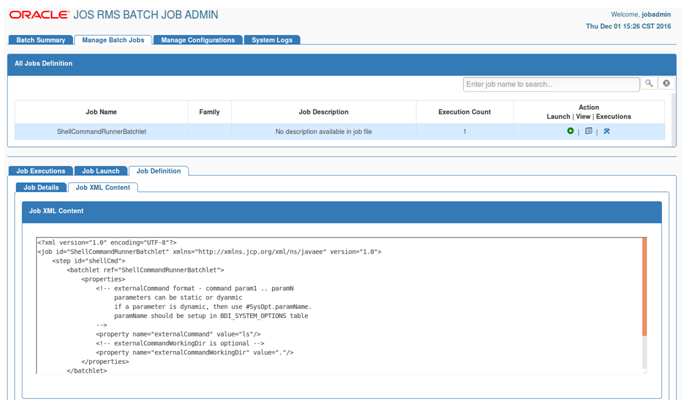Open Job Details sub-tab
The height and width of the screenshot is (410, 683).
pyautogui.click(x=41, y=187)
